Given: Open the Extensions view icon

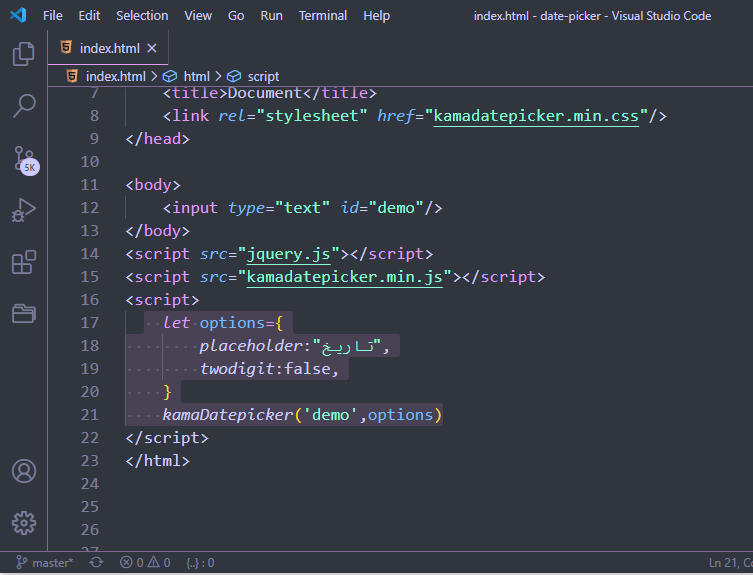Looking at the screenshot, I should point(24,263).
